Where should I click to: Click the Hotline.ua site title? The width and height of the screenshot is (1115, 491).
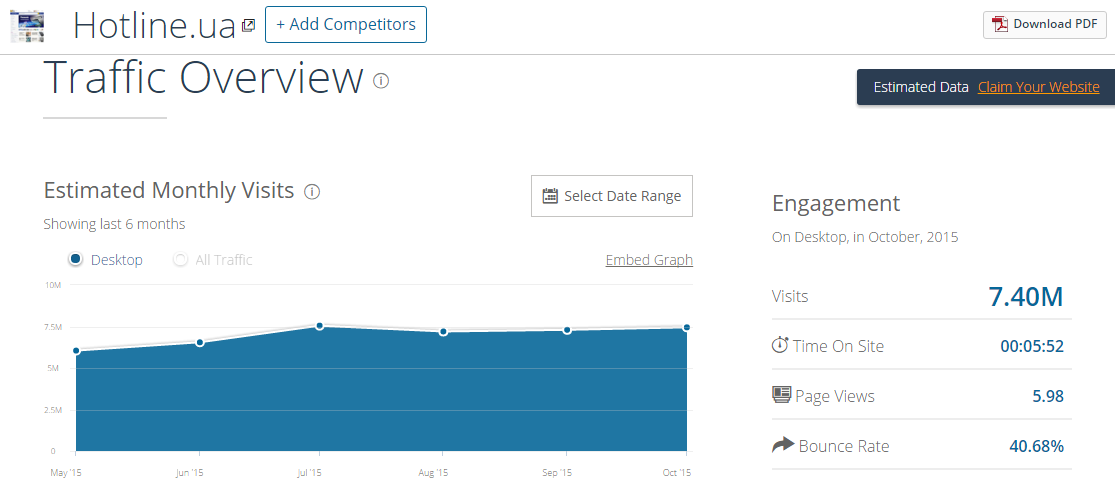pyautogui.click(x=154, y=25)
